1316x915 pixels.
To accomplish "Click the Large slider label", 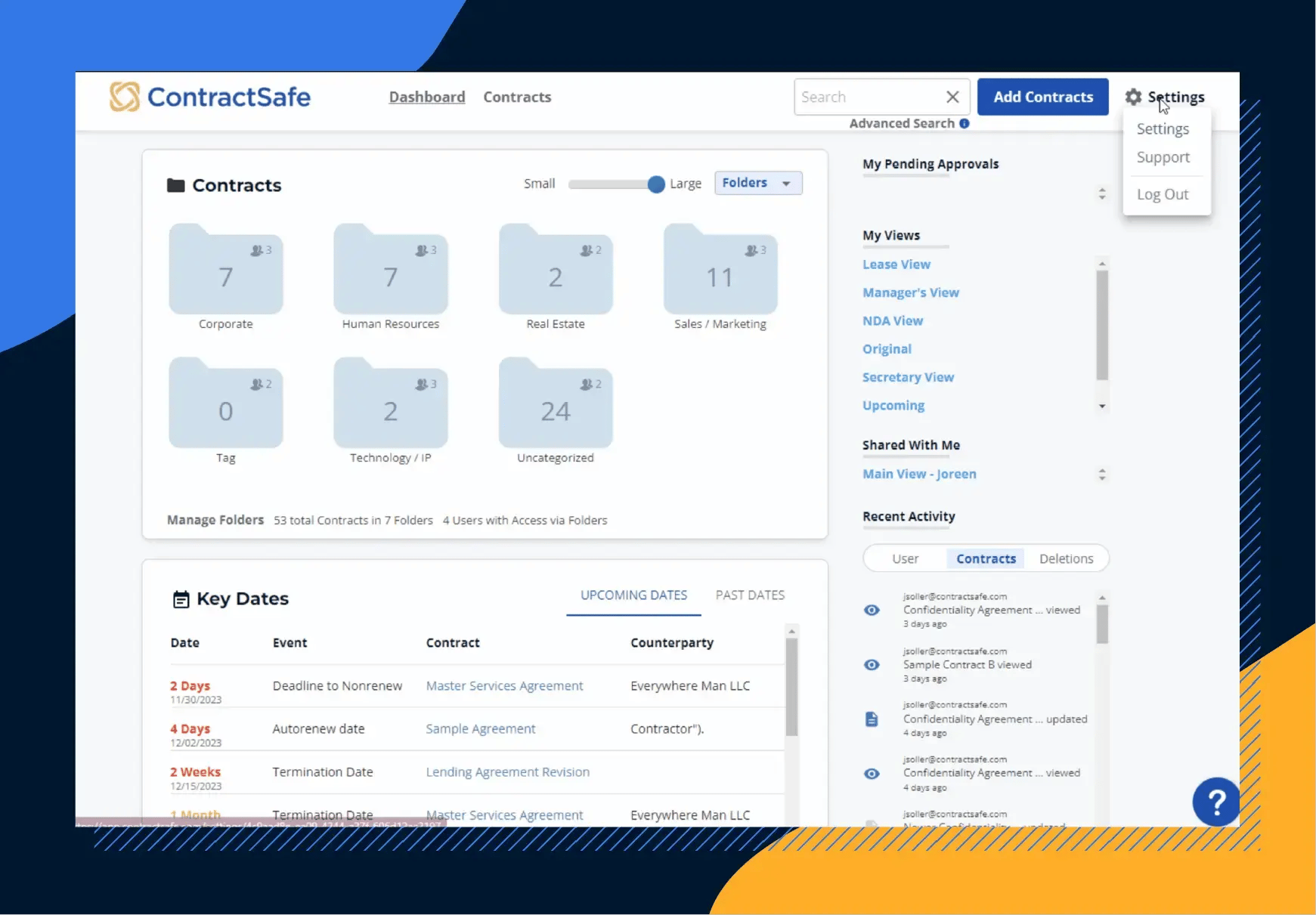I will tap(686, 184).
